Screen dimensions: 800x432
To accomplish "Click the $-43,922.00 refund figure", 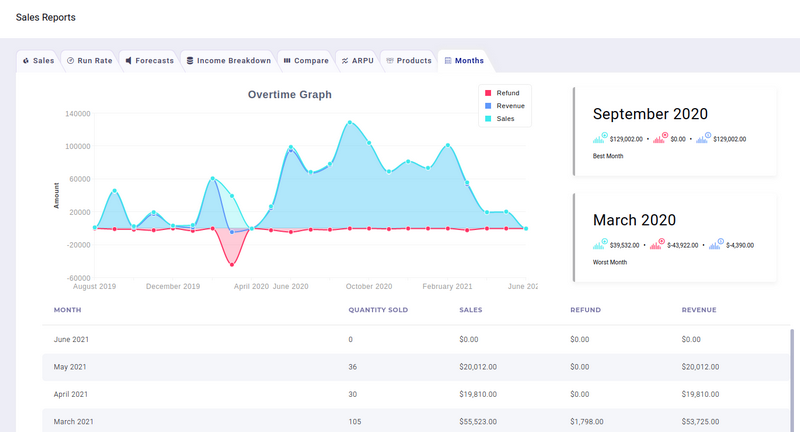I will pyautogui.click(x=683, y=245).
